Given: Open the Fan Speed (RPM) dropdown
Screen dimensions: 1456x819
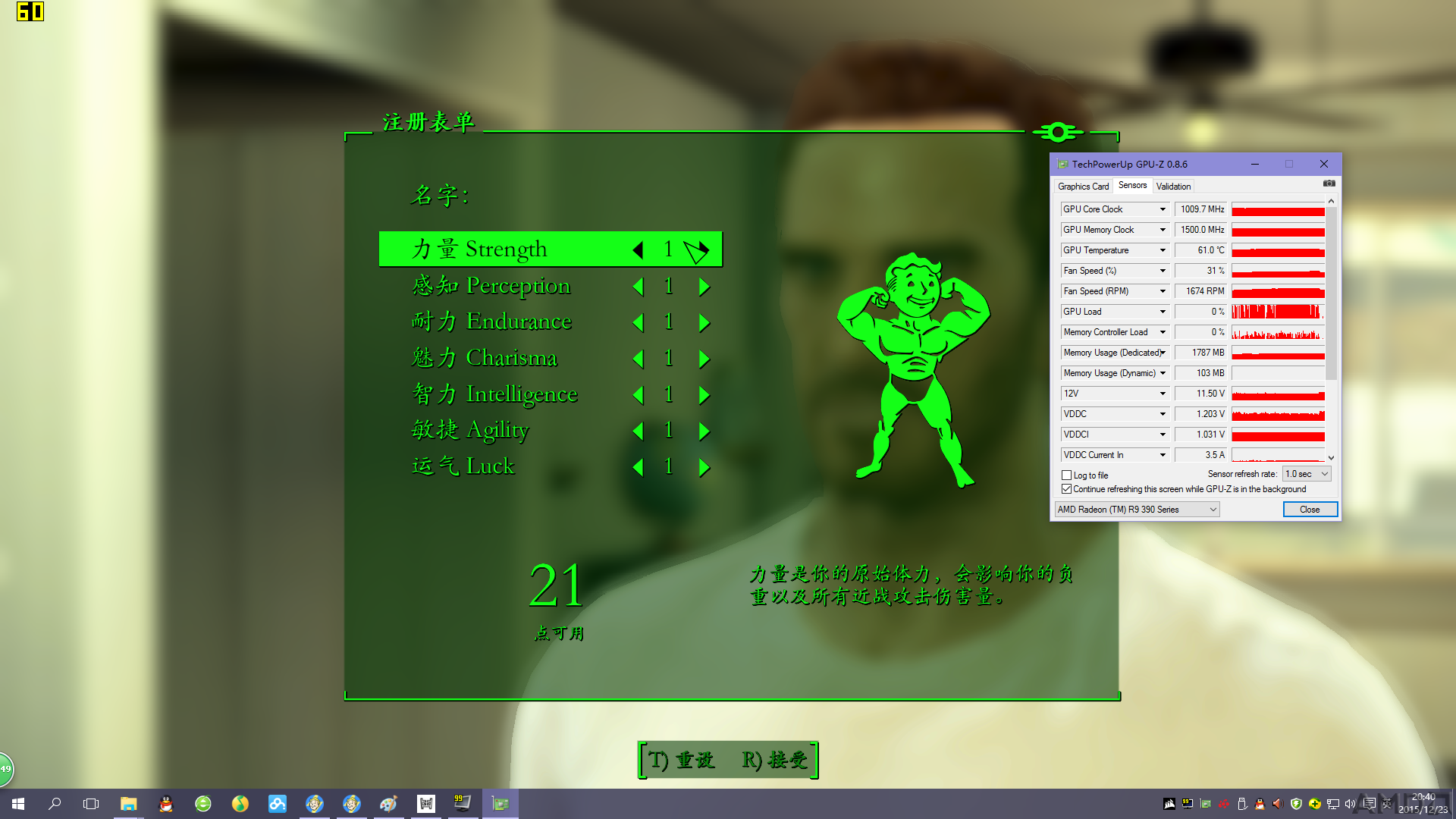Looking at the screenshot, I should coord(1162,291).
